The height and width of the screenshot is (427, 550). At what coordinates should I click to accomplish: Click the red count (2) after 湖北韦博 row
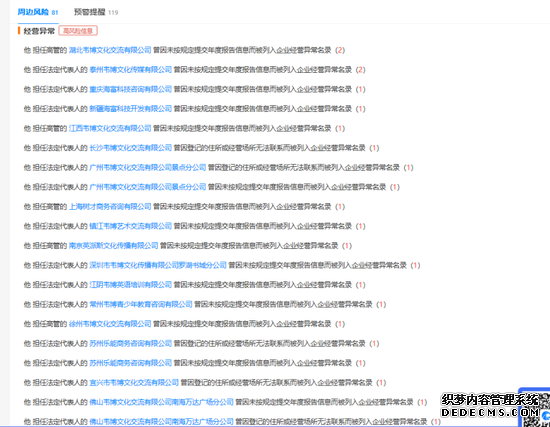click(340, 50)
